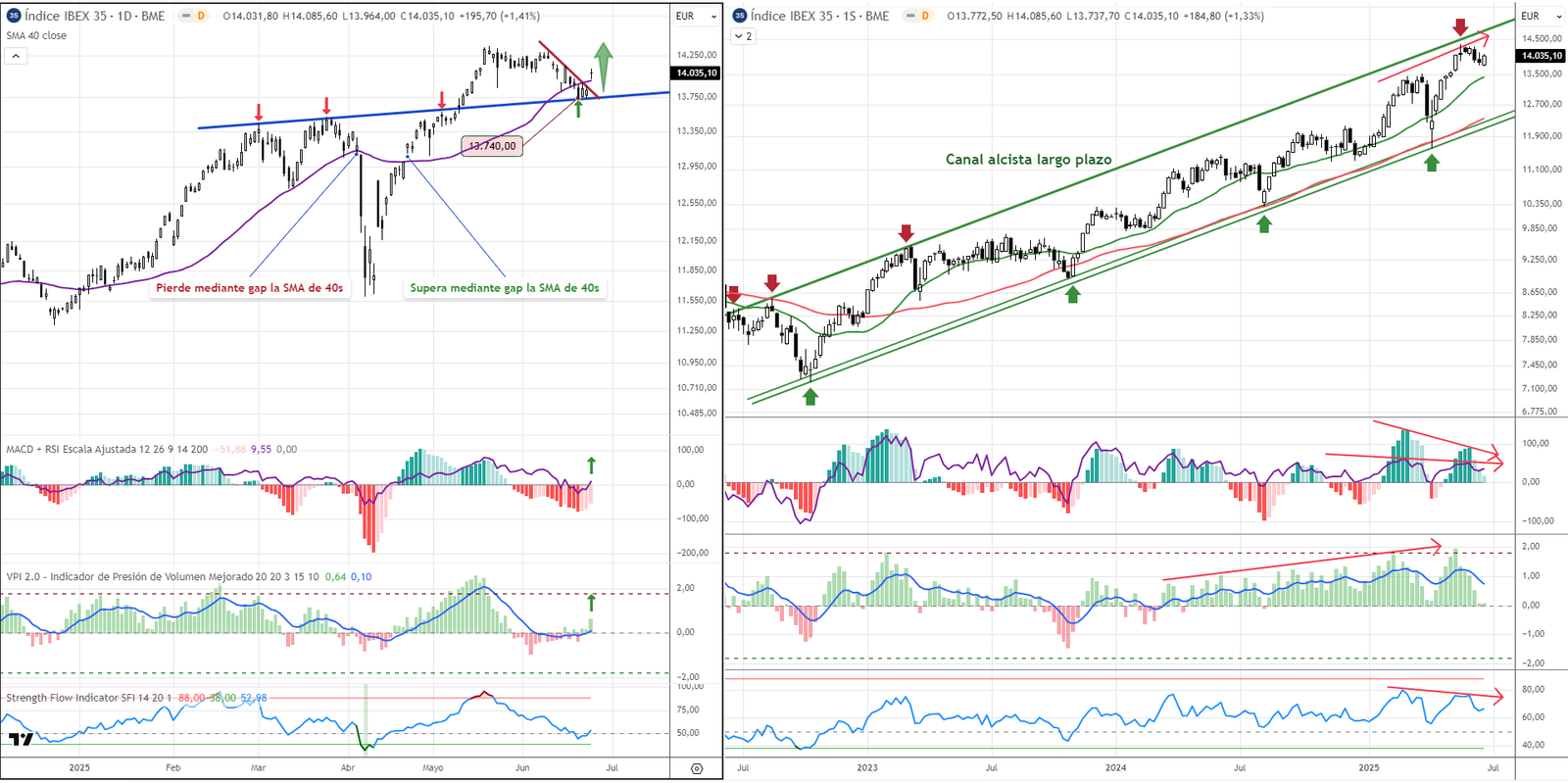Click the 'Pierde mediante gap la SMA de 40s' note
This screenshot has width=1568, height=783.
click(250, 287)
